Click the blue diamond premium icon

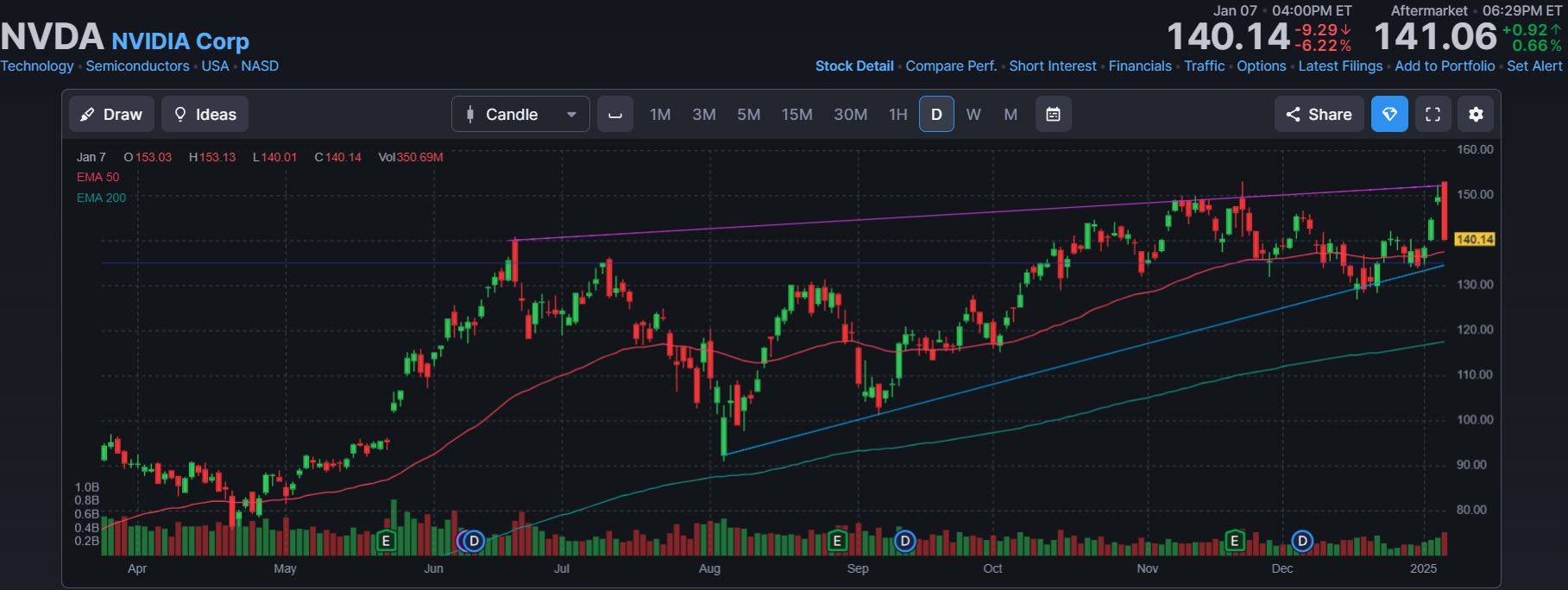[x=1389, y=114]
